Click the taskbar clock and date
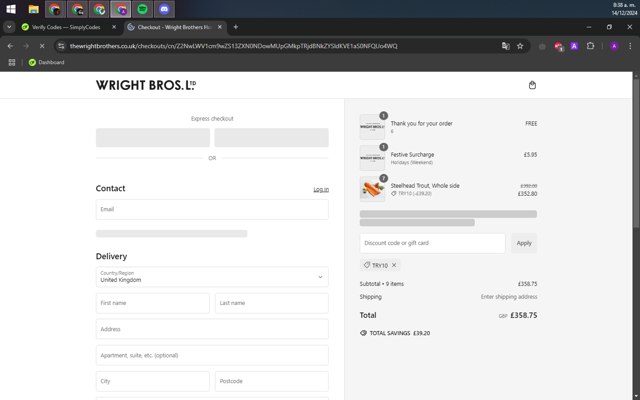Screen dimensions: 640x400 [624, 9]
